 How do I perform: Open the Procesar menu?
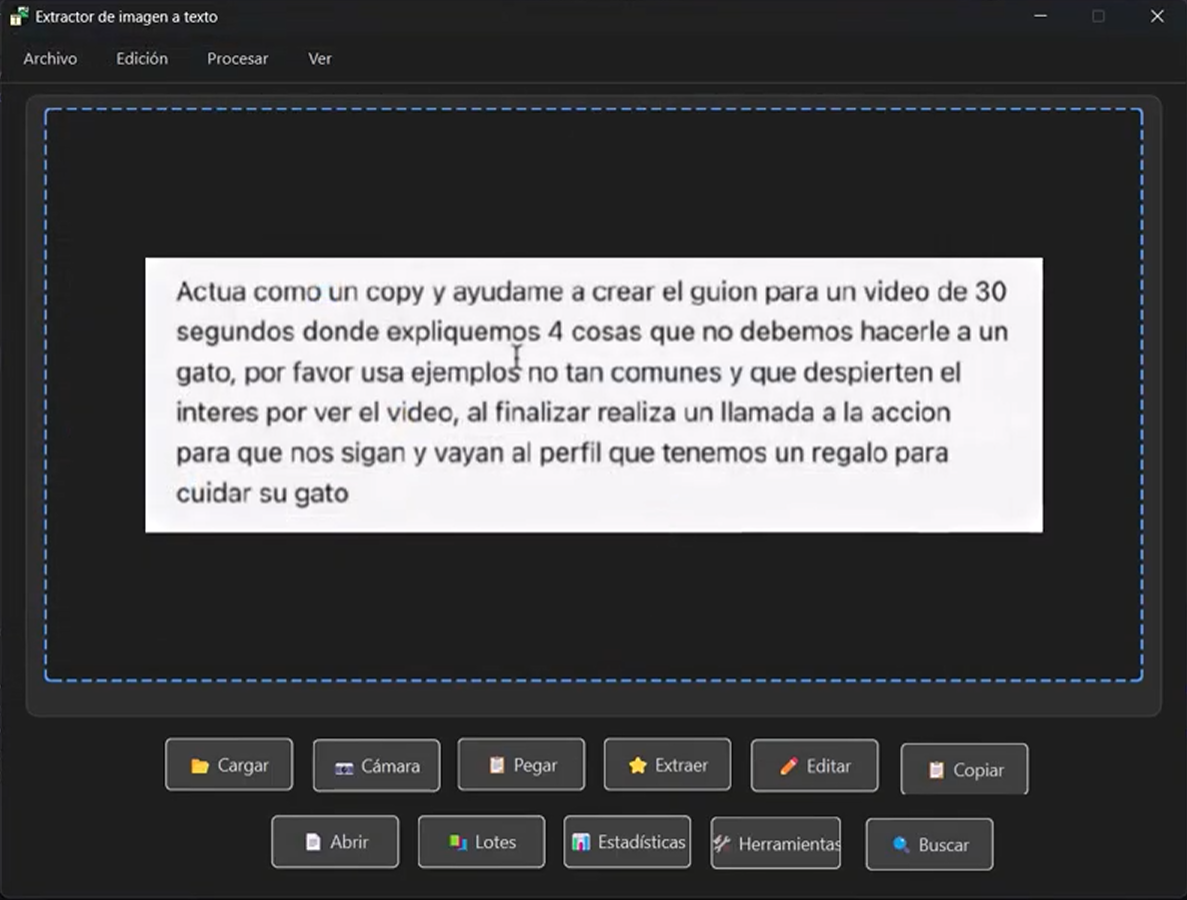tap(237, 59)
